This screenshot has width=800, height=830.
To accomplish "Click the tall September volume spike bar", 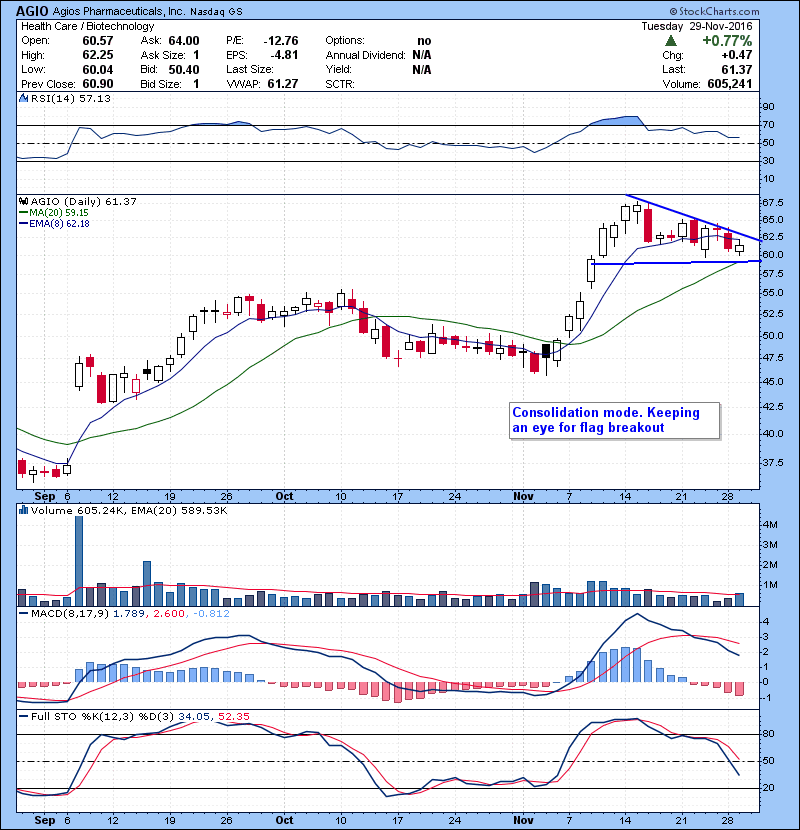I will coord(79,561).
